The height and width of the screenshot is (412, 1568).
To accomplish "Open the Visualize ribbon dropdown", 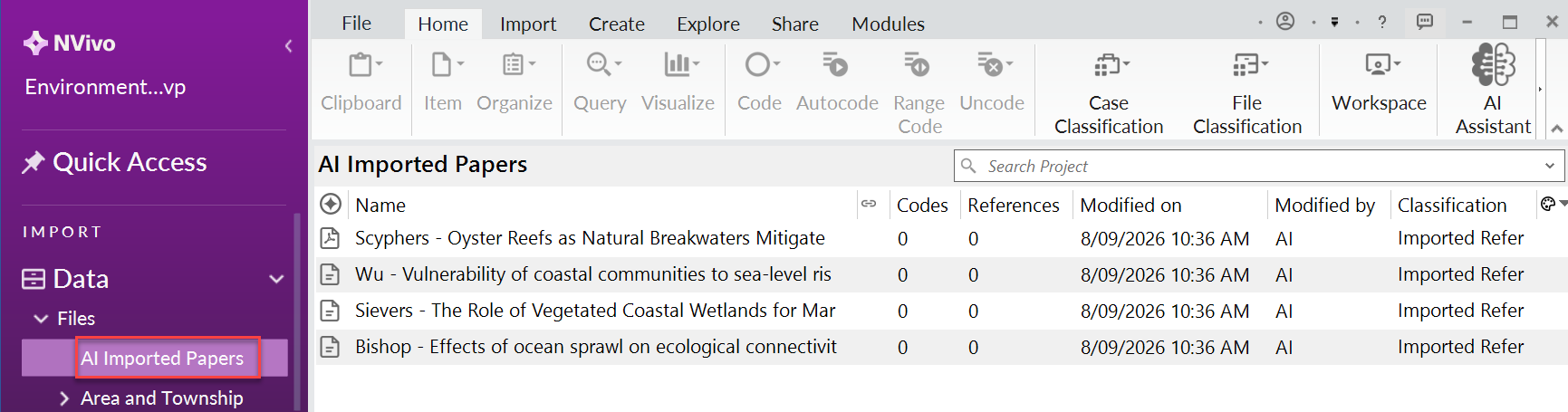I will (x=678, y=82).
